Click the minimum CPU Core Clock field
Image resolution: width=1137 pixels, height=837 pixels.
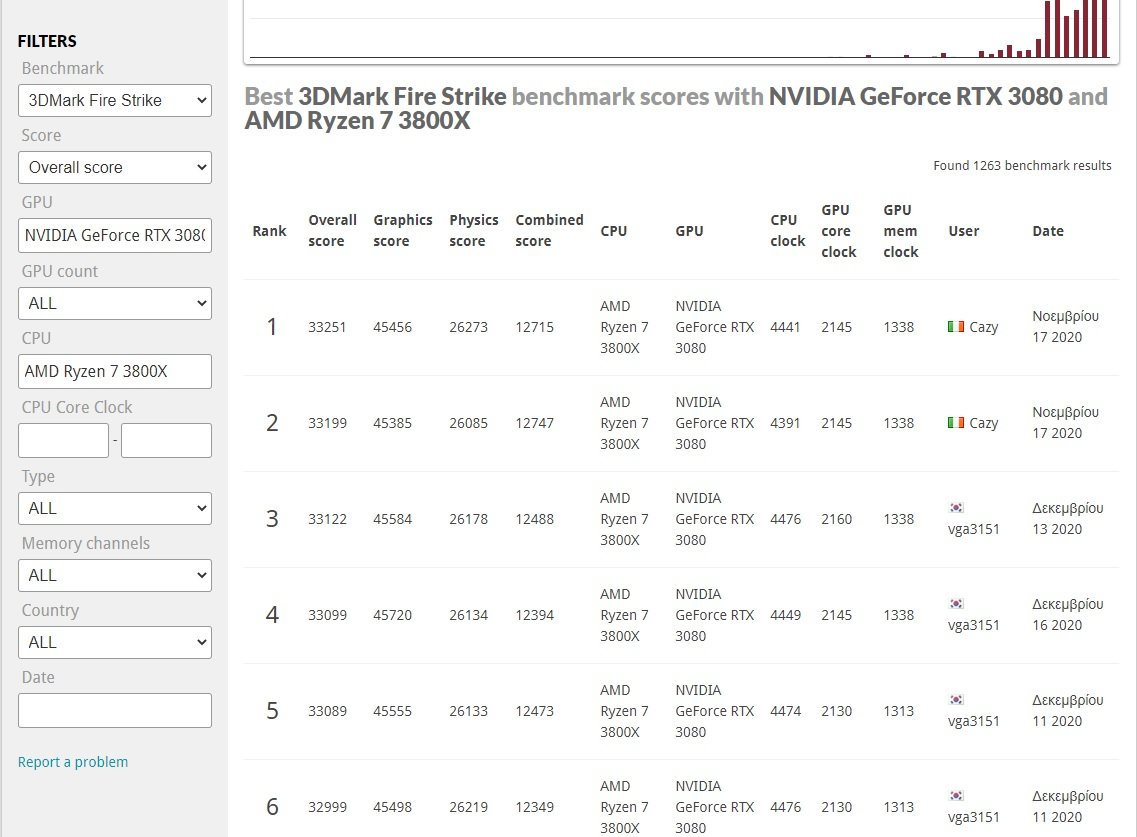(63, 440)
